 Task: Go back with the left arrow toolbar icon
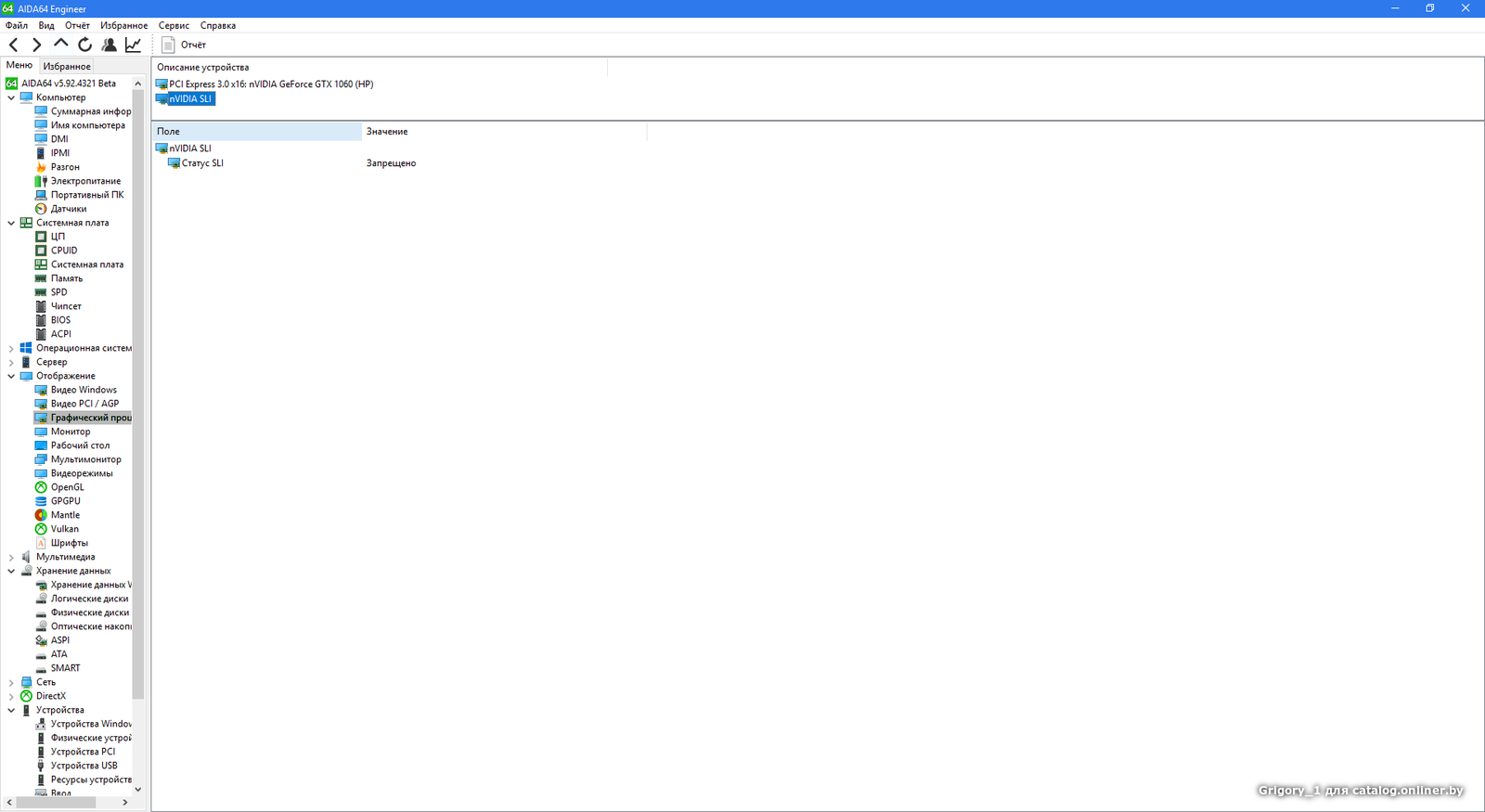click(x=13, y=45)
